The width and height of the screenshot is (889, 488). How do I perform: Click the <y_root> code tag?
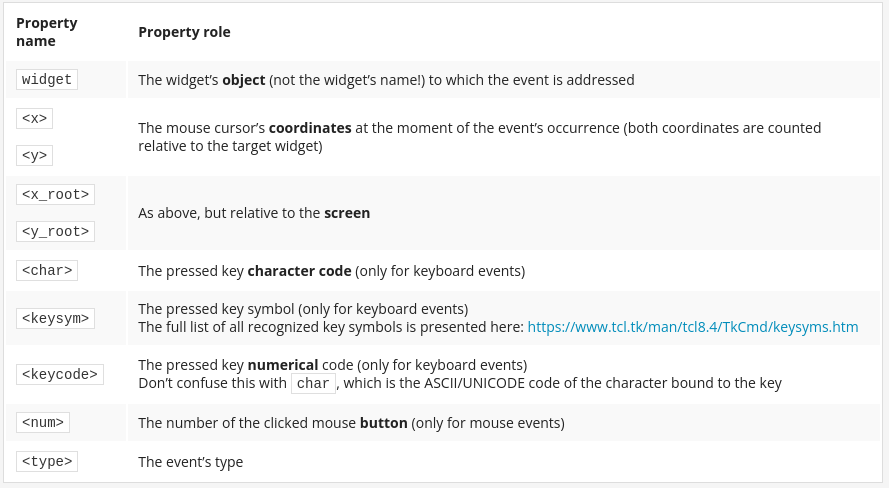tap(55, 231)
